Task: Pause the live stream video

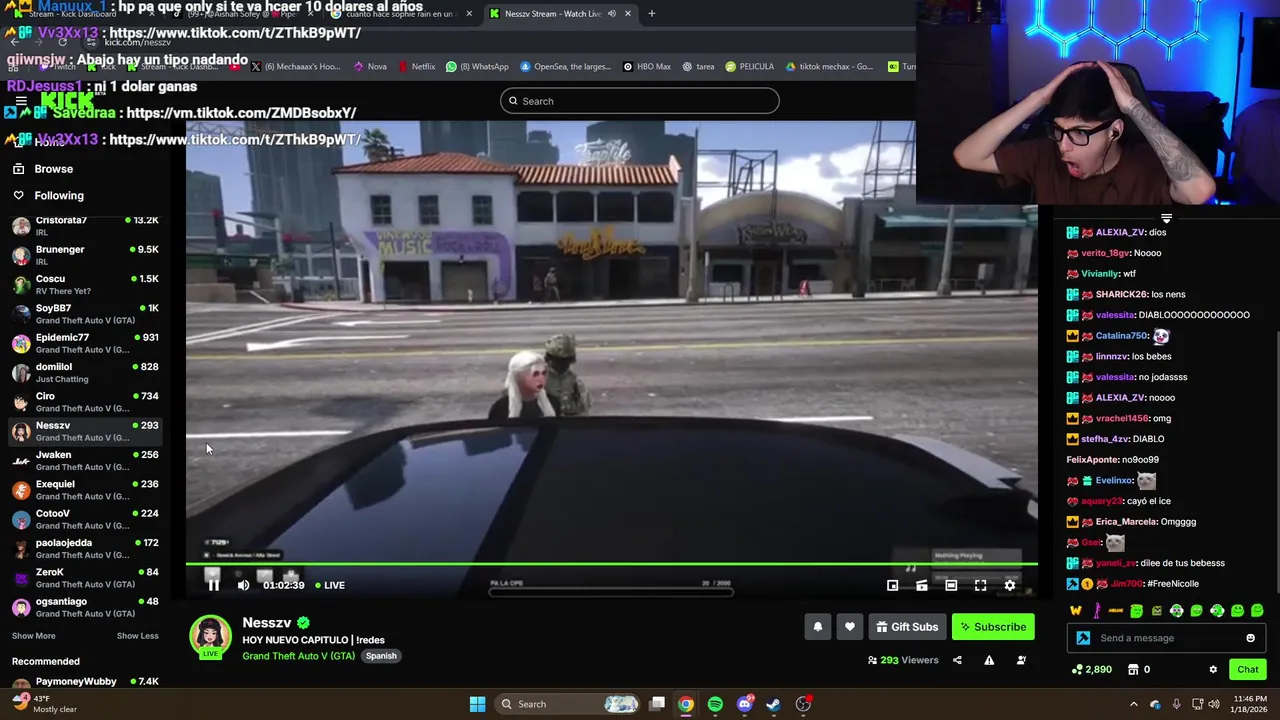Action: click(x=213, y=585)
